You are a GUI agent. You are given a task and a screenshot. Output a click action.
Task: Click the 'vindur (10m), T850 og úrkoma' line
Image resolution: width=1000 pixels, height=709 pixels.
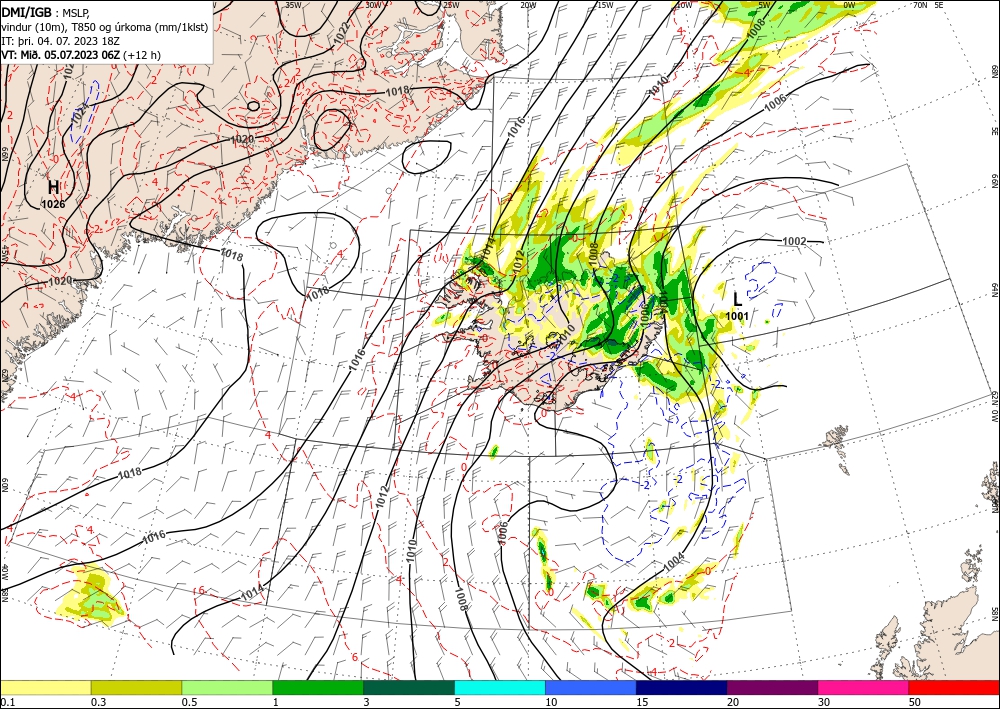coord(105,27)
